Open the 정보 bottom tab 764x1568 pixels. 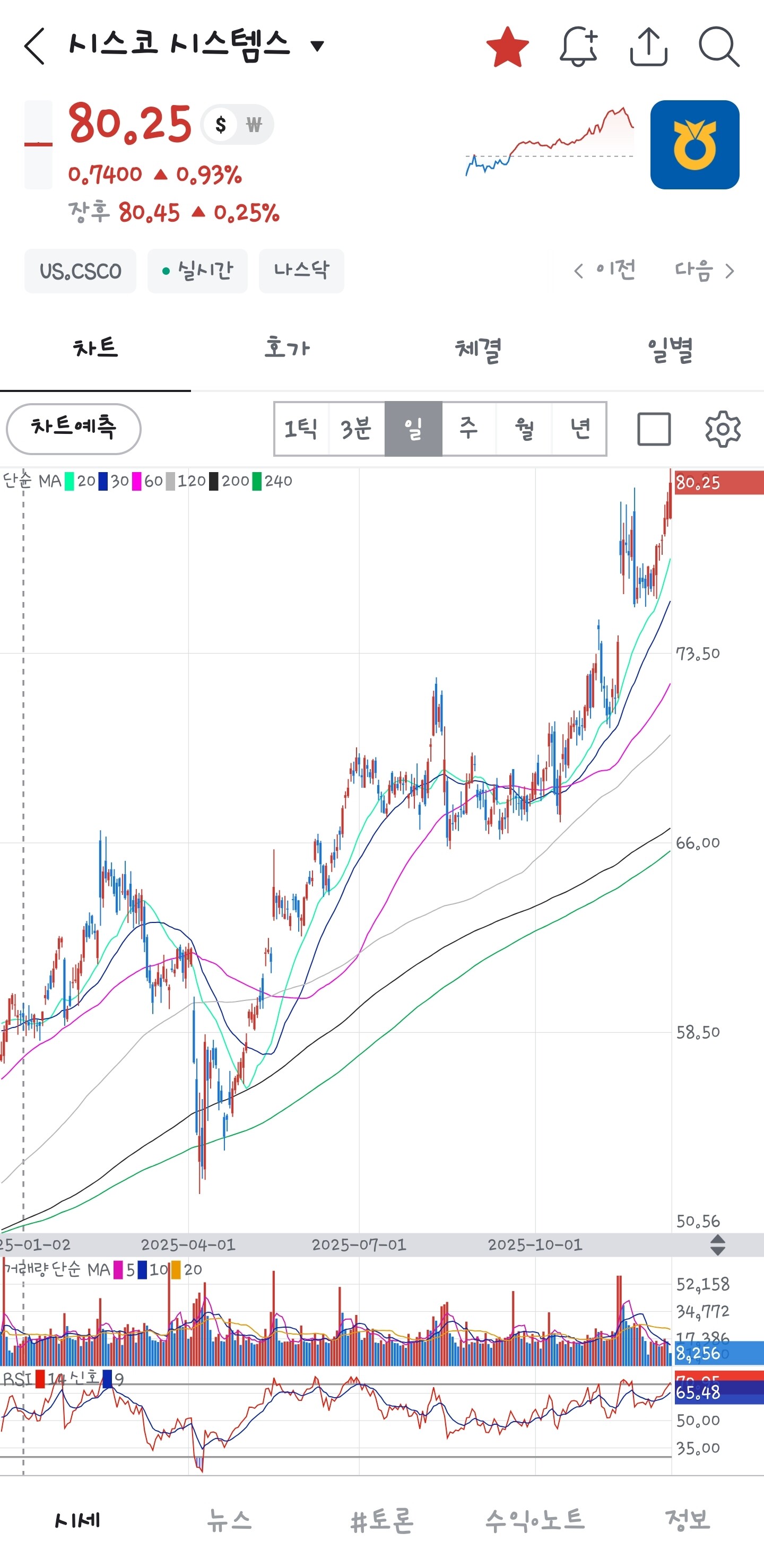click(688, 1520)
